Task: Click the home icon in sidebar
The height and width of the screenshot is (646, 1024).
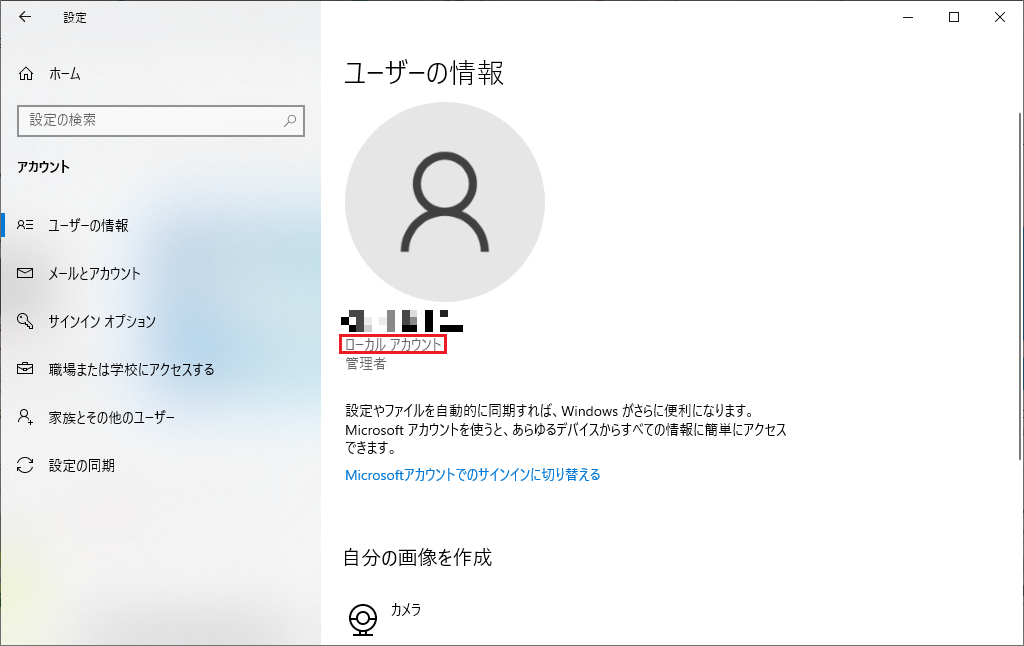Action: (27, 74)
